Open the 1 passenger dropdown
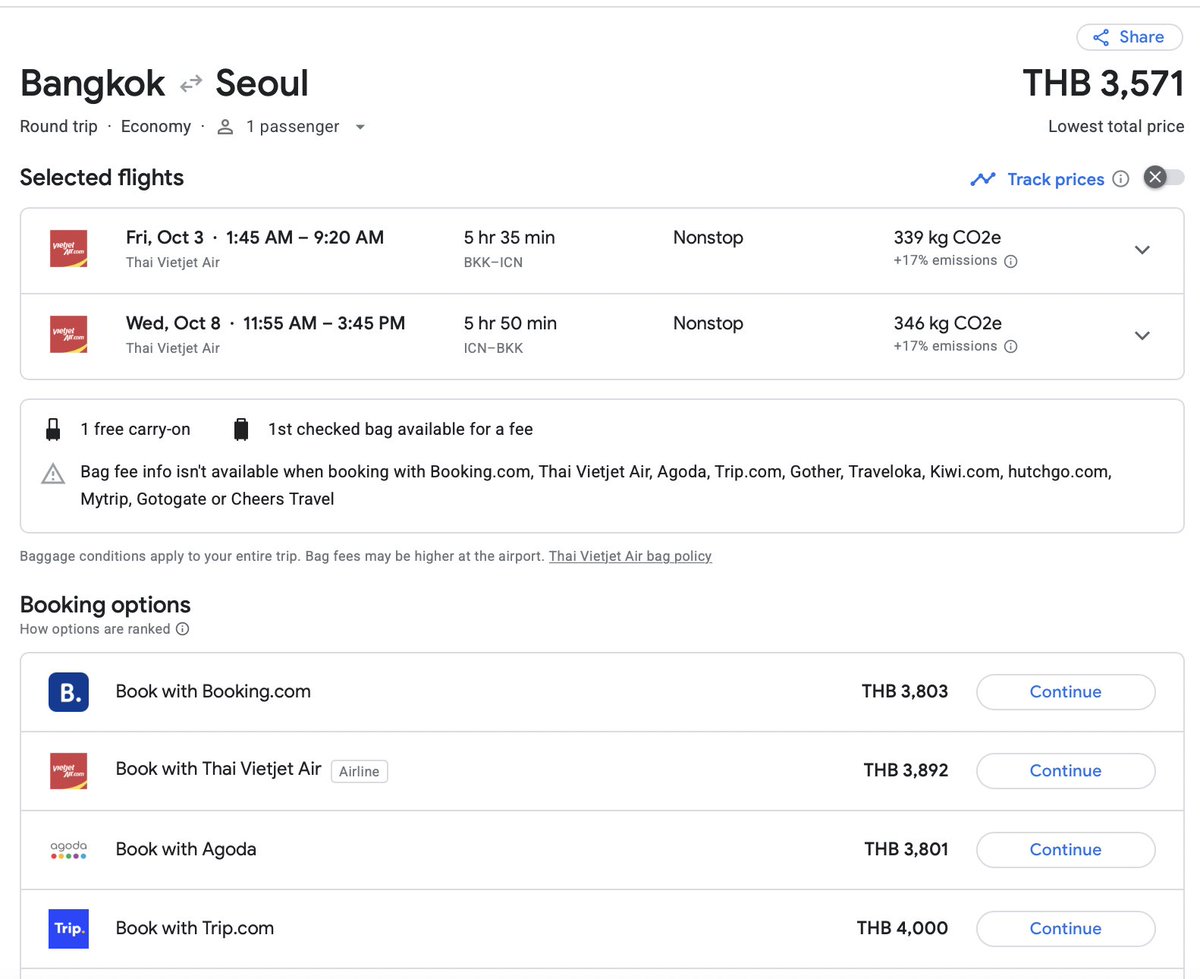This screenshot has height=979, width=1200. 360,127
